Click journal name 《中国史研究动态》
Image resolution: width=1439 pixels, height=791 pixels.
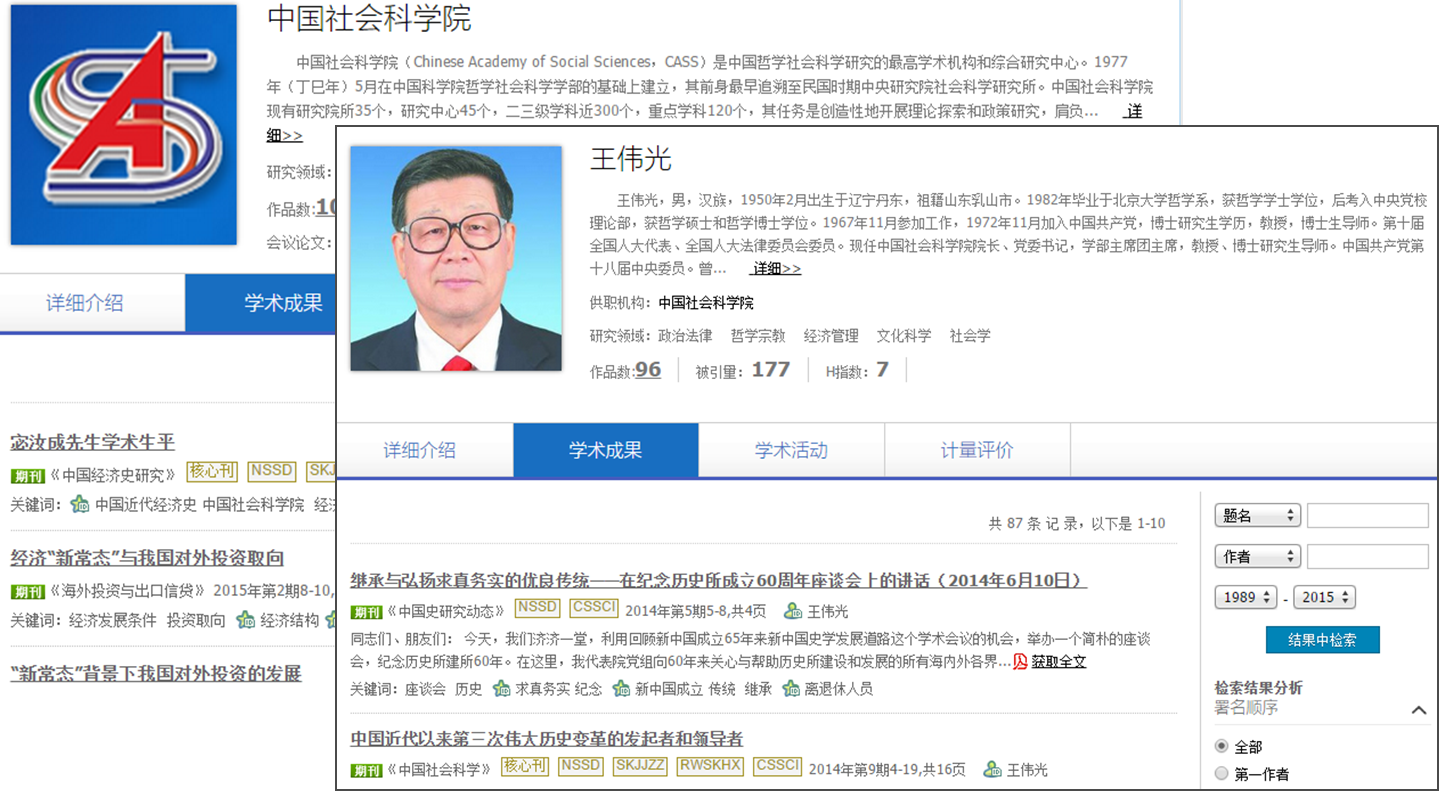pos(447,612)
